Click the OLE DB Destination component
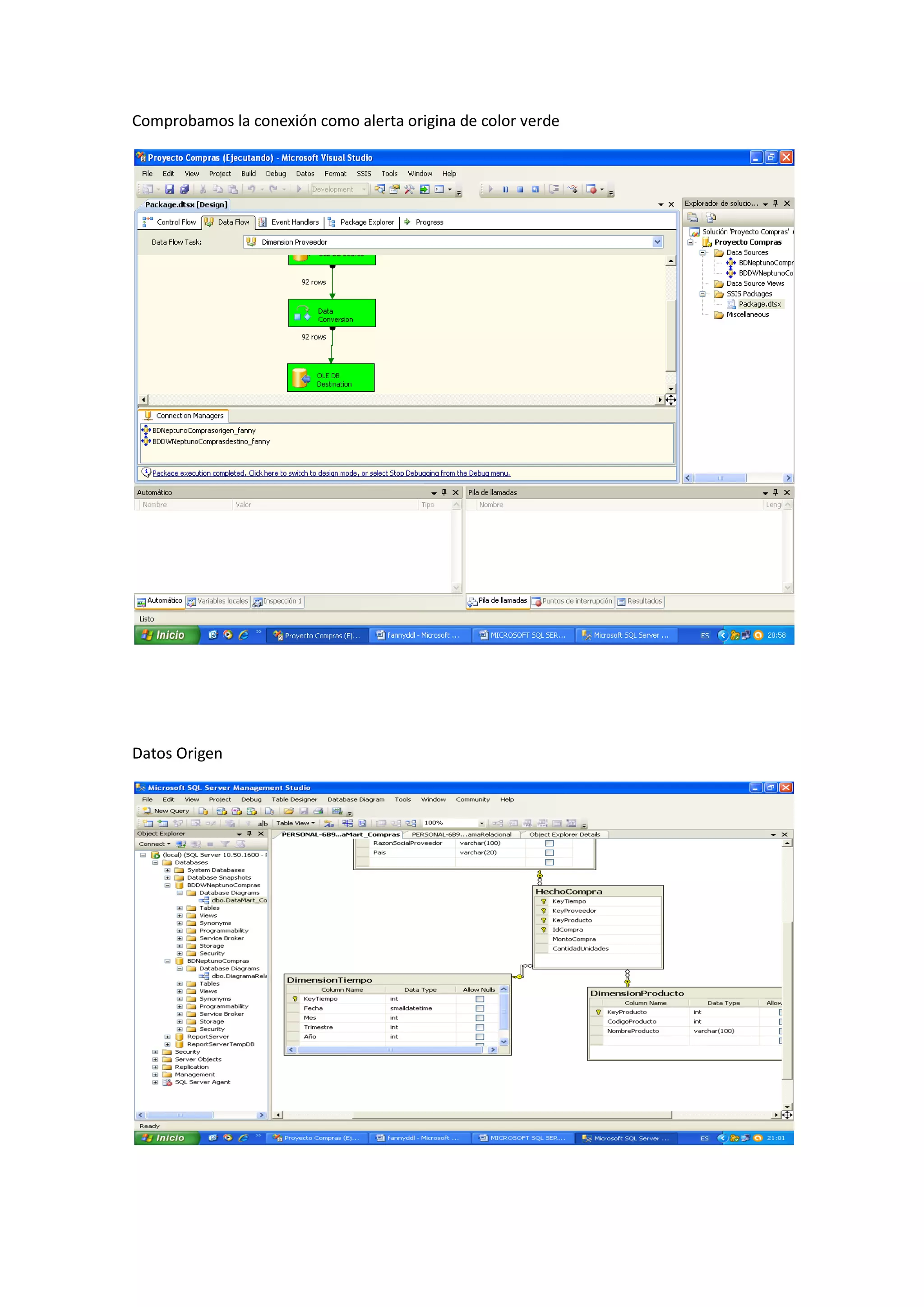924x1307 pixels. 331,379
